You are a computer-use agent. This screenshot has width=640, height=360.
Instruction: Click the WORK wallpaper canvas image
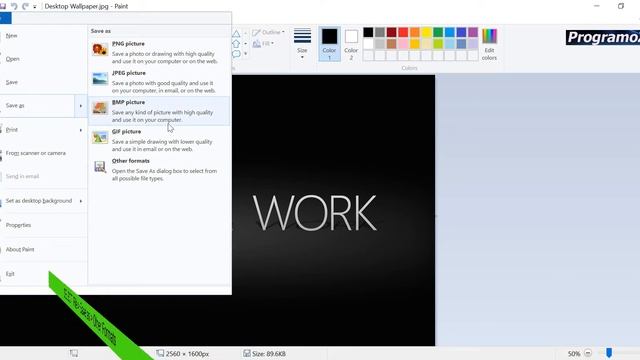coord(333,210)
